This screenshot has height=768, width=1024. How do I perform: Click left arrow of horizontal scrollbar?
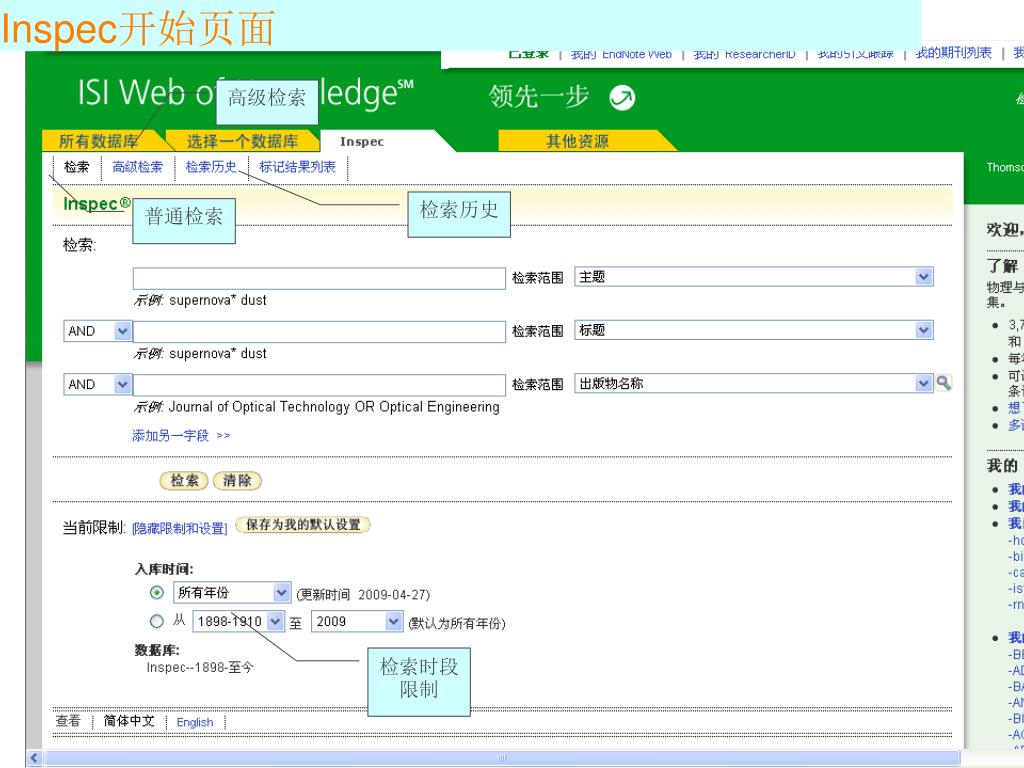[35, 758]
